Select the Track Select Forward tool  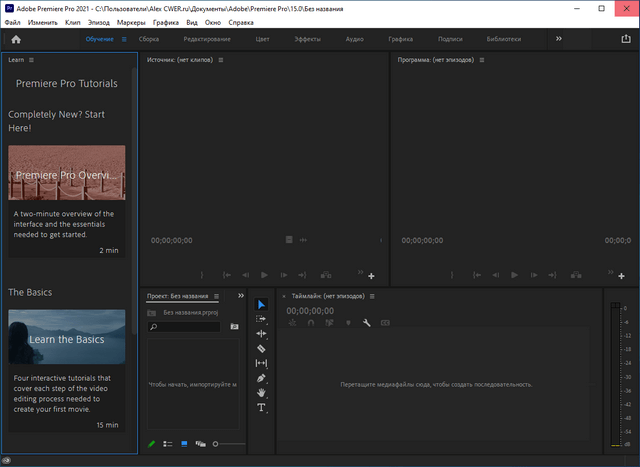pos(261,319)
